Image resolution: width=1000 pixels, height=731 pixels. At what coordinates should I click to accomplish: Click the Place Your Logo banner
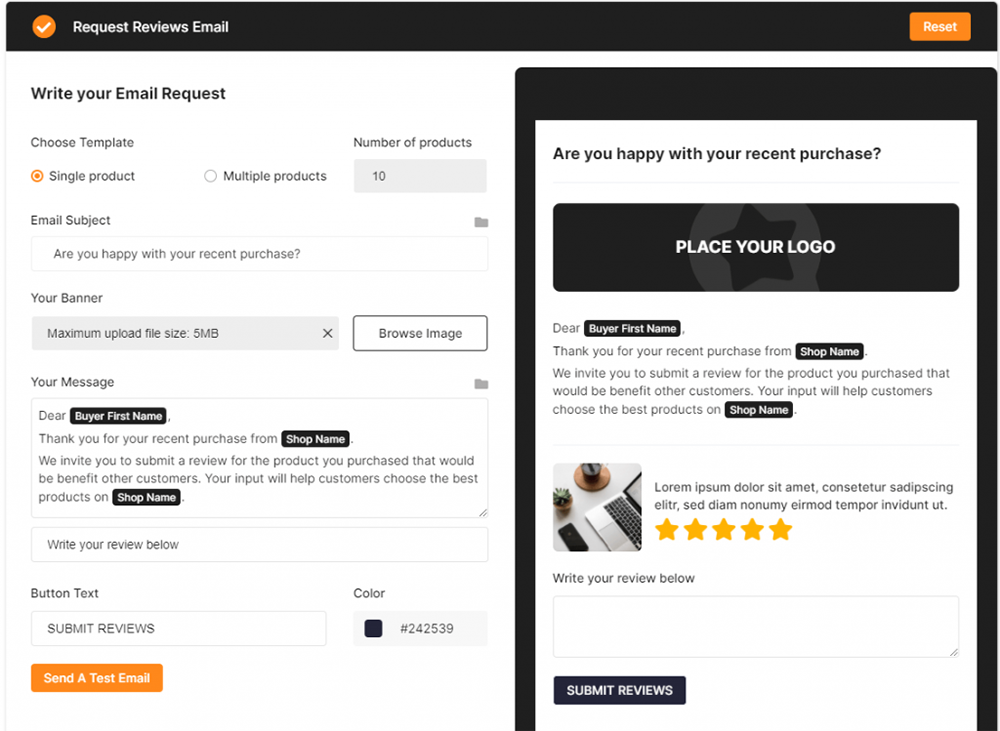[x=755, y=247]
